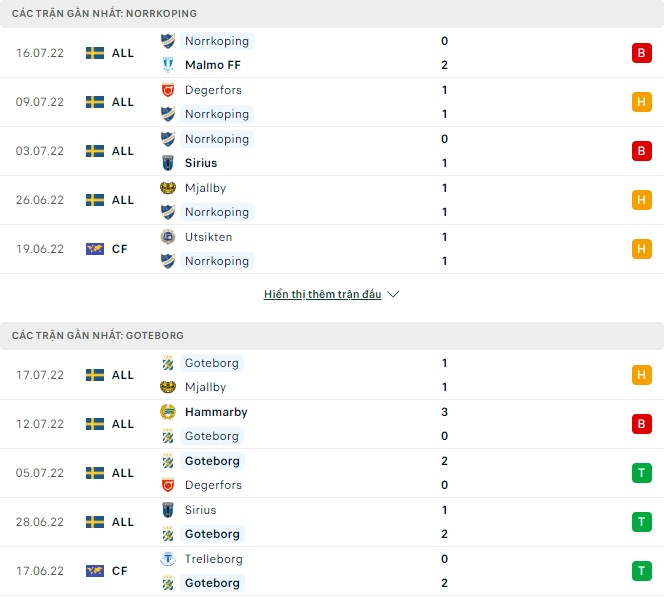The height and width of the screenshot is (598, 670).
Task: Select the 'Các trận gần nhất: Norrkoping' header
Action: (104, 14)
